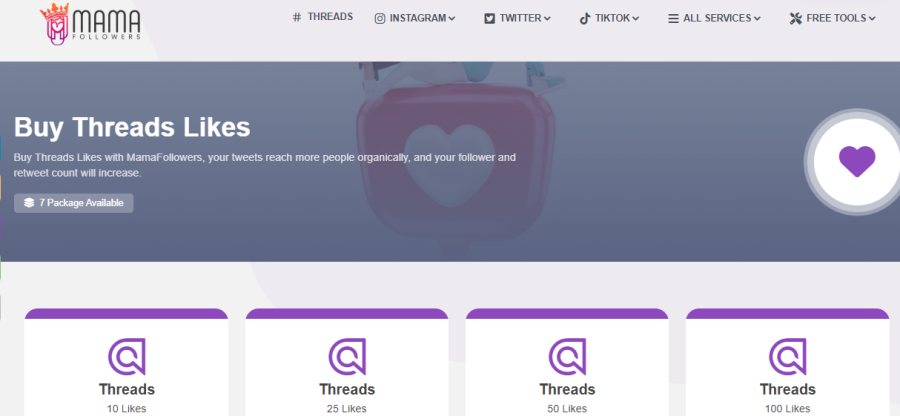Image resolution: width=900 pixels, height=416 pixels.
Task: Expand the Instagram dropdown chevron
Action: coord(452,19)
